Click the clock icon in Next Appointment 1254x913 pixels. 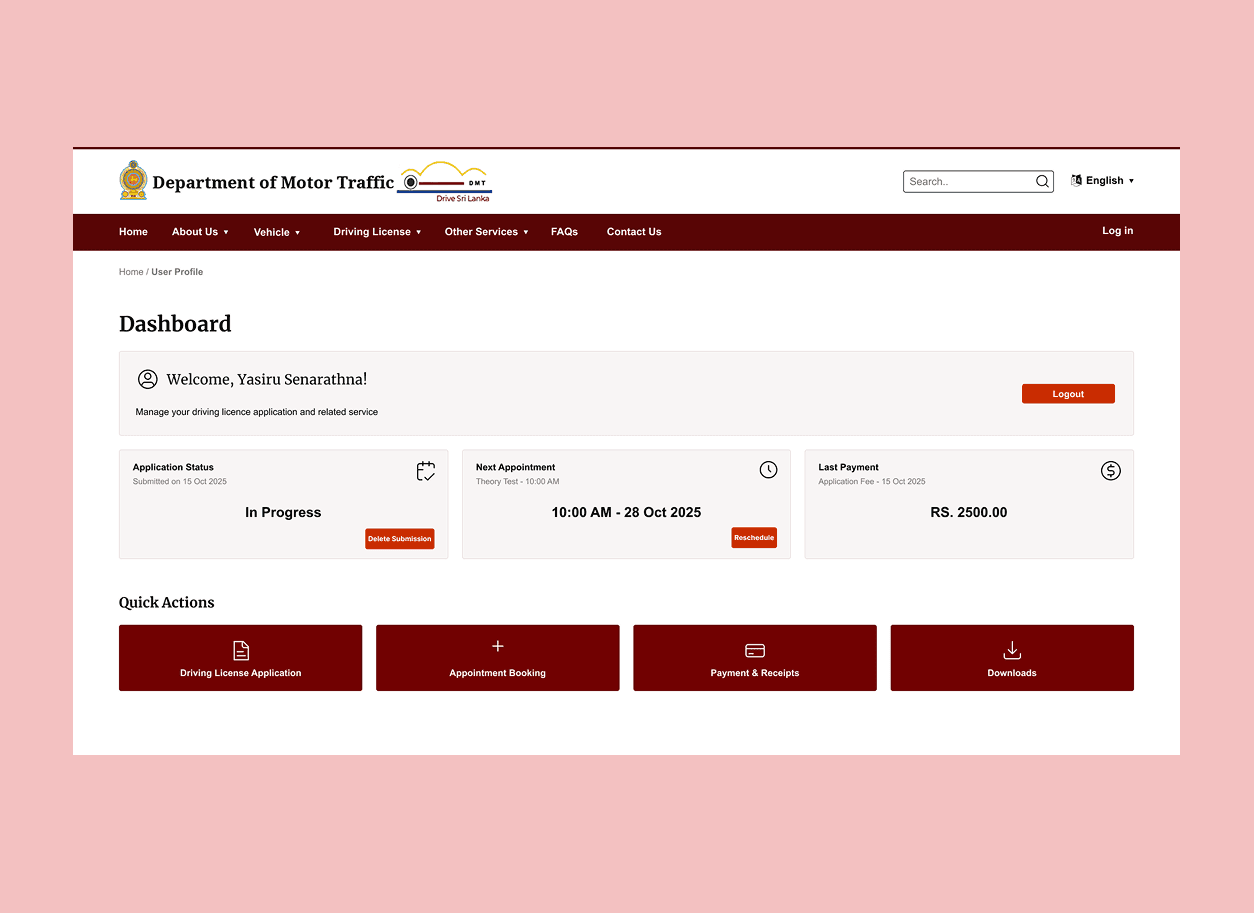[768, 470]
